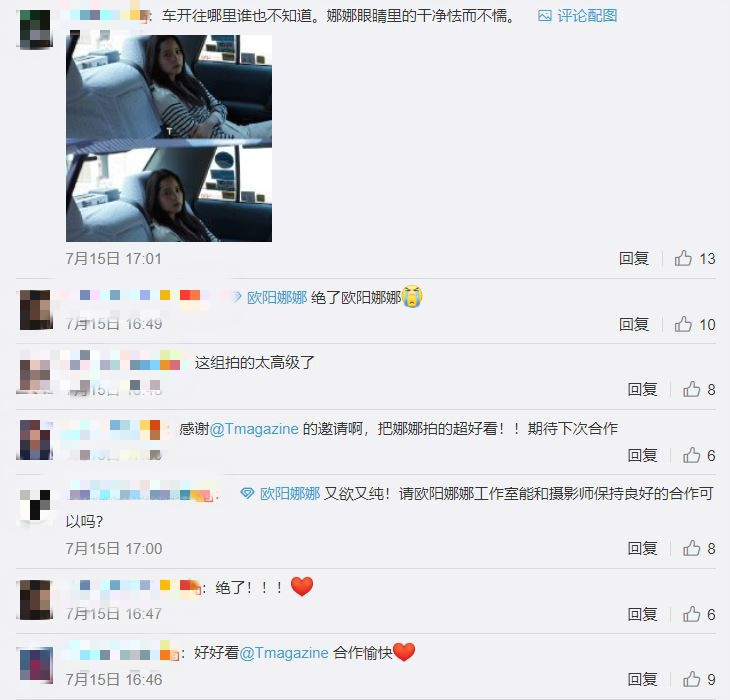Reply to the 16:46 '合作愉快' comment
This screenshot has width=730, height=700.
click(642, 680)
